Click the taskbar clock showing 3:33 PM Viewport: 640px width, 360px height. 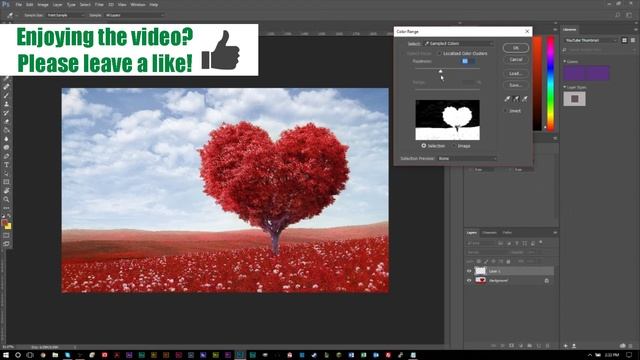pos(612,355)
